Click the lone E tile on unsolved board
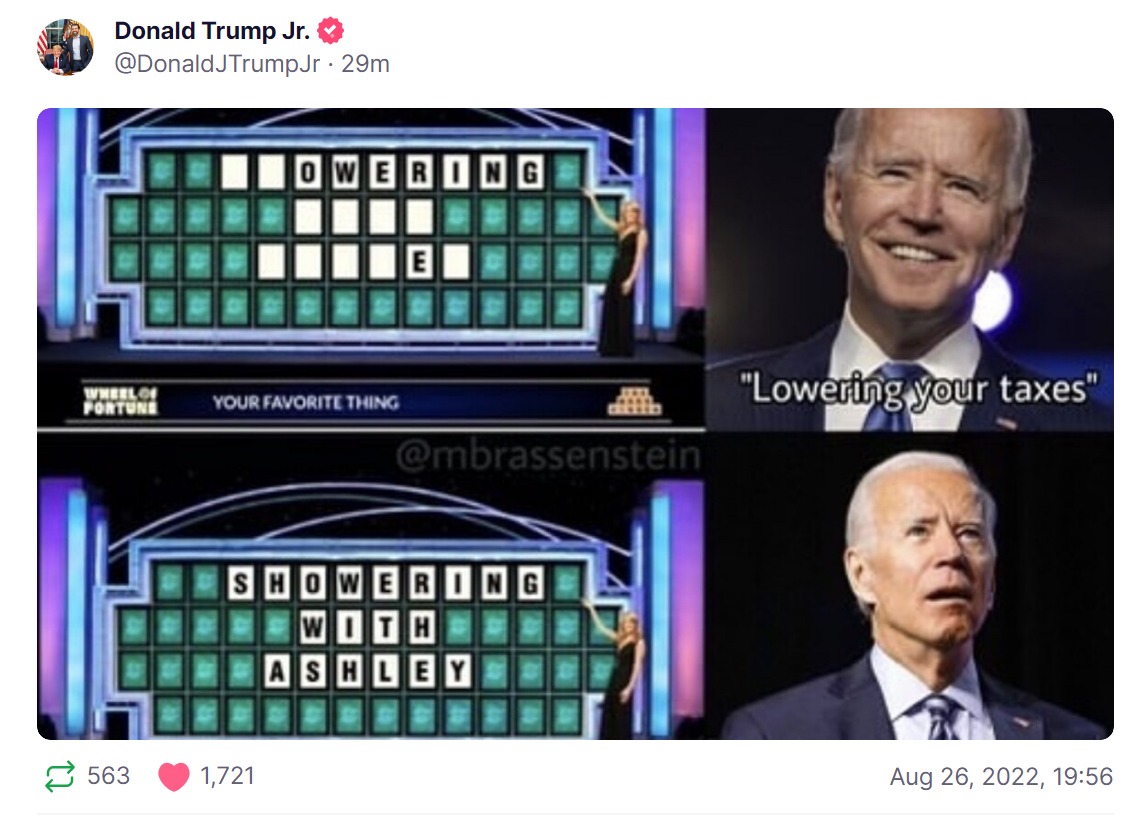The height and width of the screenshot is (817, 1136). tap(419, 261)
